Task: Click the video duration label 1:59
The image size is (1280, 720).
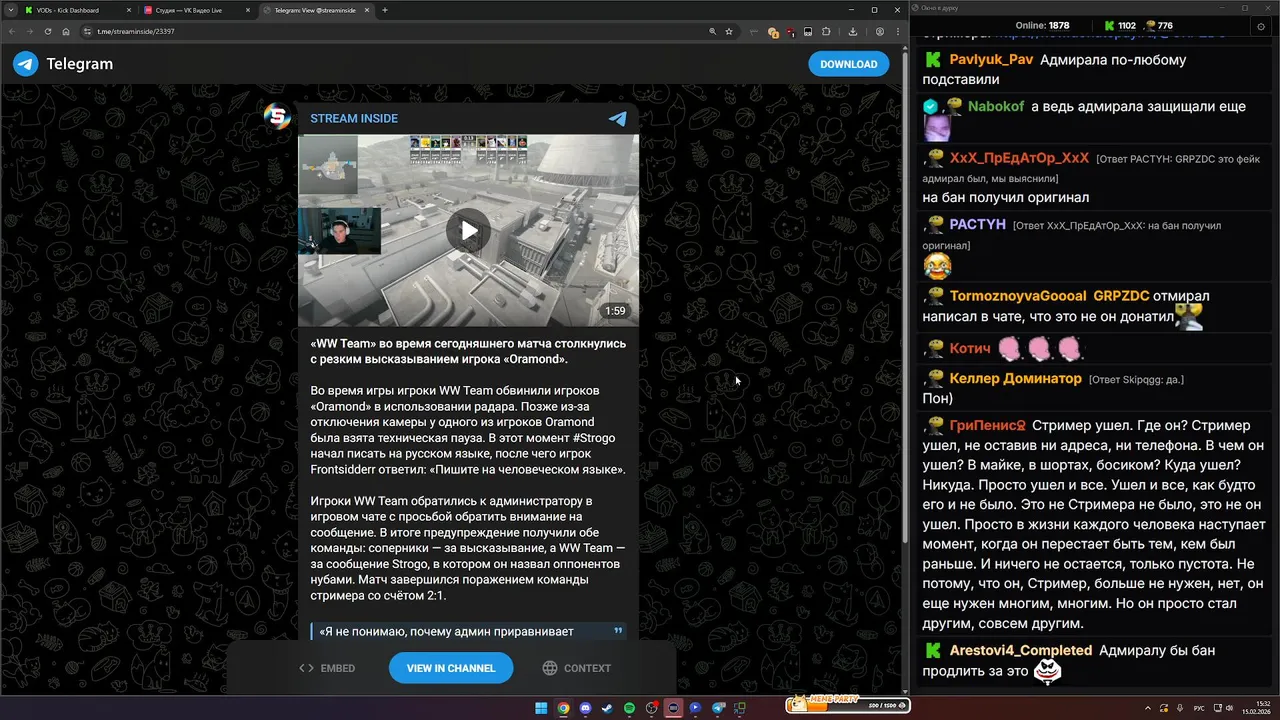Action: tap(615, 311)
